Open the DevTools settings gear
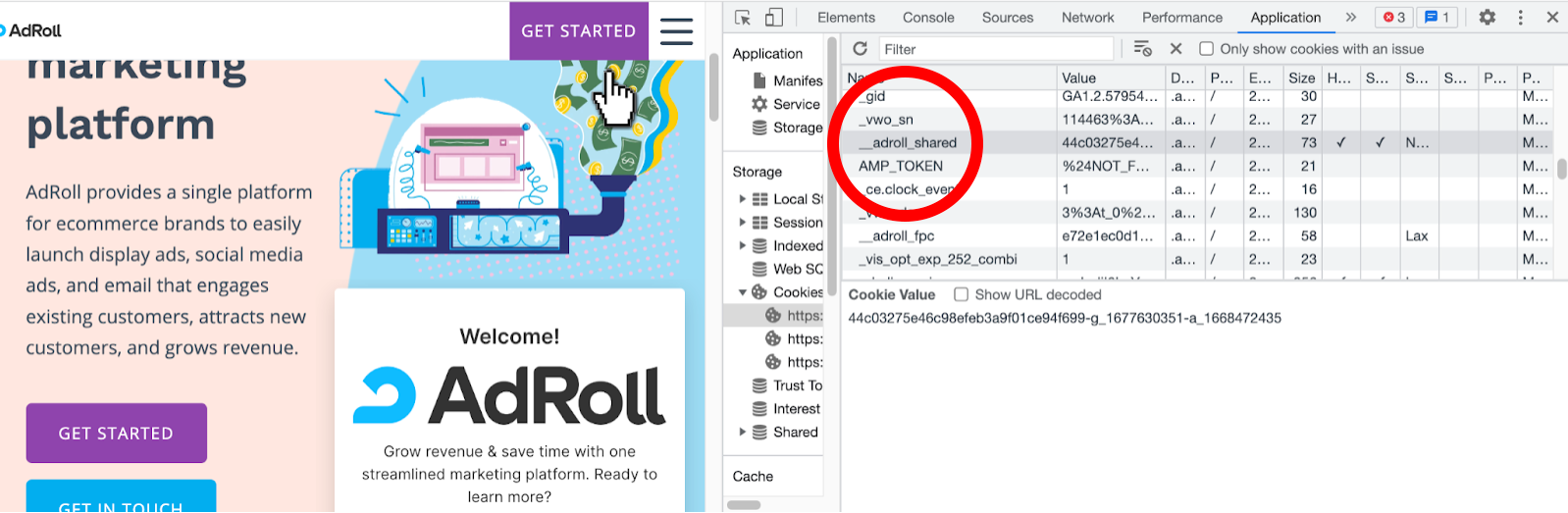The image size is (1568, 513). pyautogui.click(x=1488, y=17)
